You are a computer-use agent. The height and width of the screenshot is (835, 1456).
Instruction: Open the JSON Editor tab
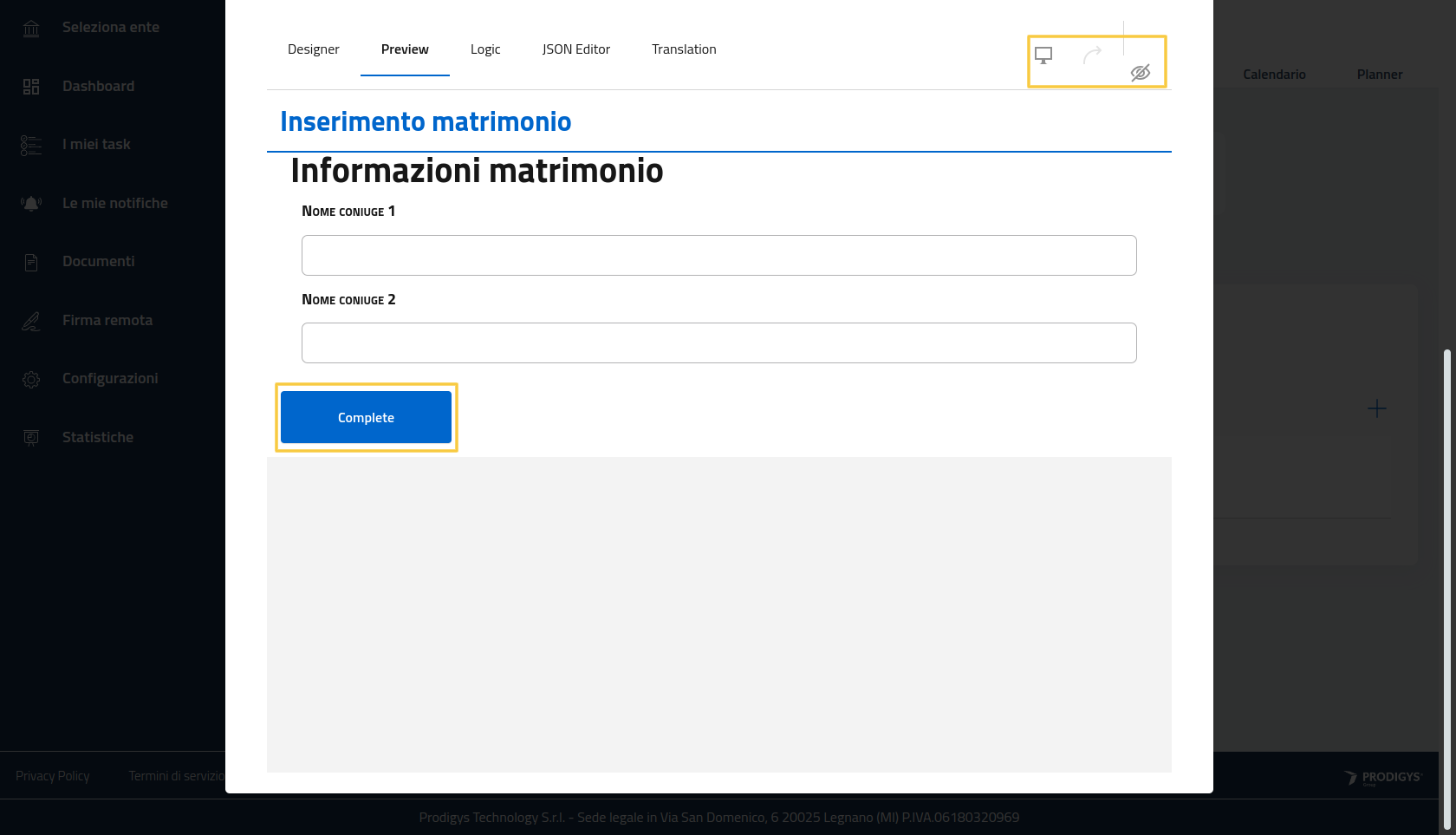576,49
